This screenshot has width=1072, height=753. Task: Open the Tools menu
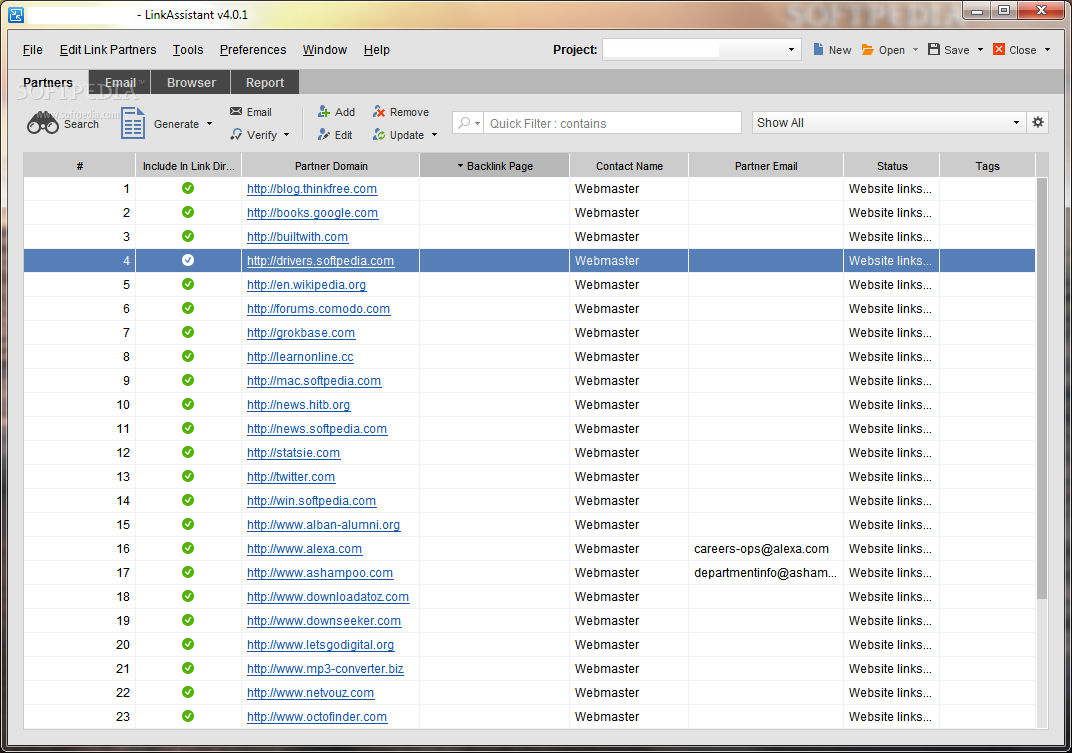click(188, 49)
